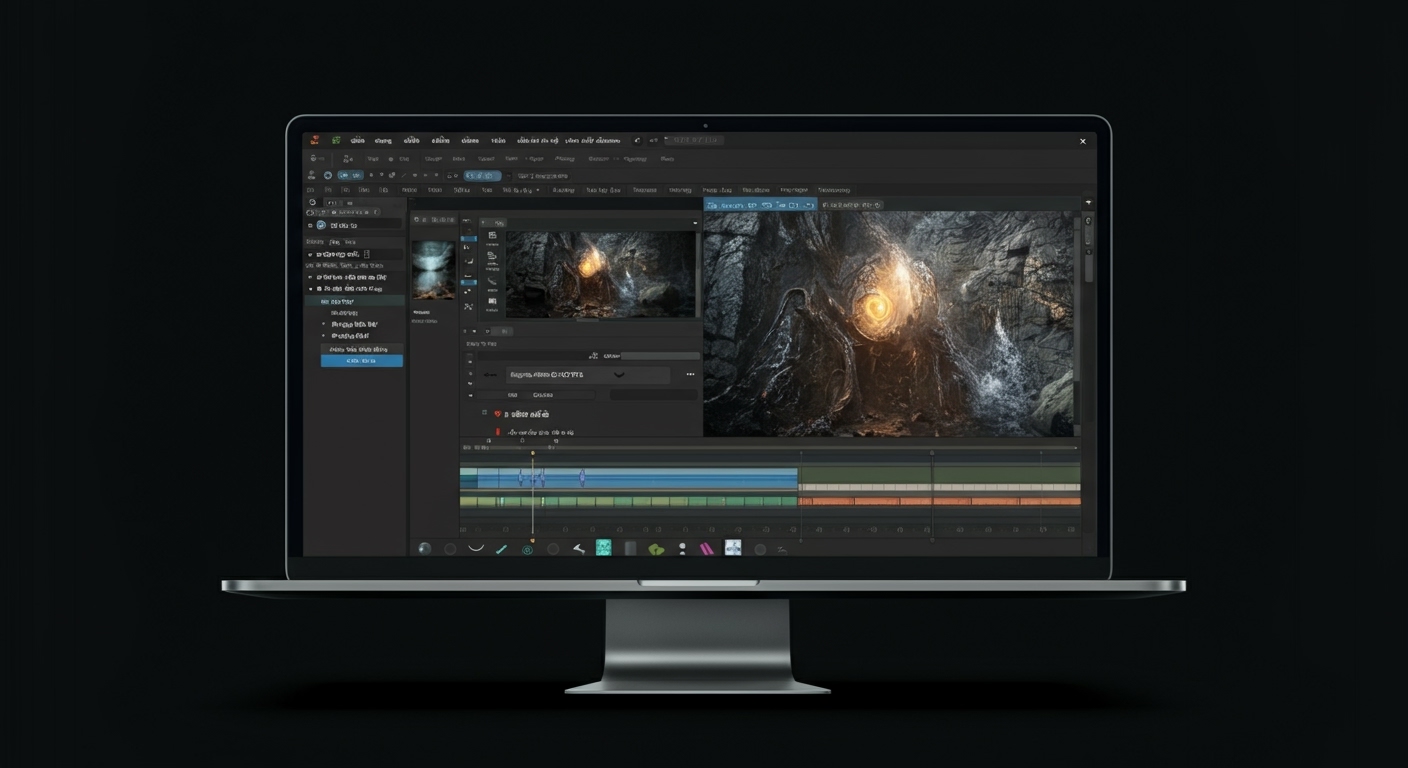This screenshot has height=768, width=1408.
Task: Select the pen tool near the timeline toolbar
Action: [502, 549]
